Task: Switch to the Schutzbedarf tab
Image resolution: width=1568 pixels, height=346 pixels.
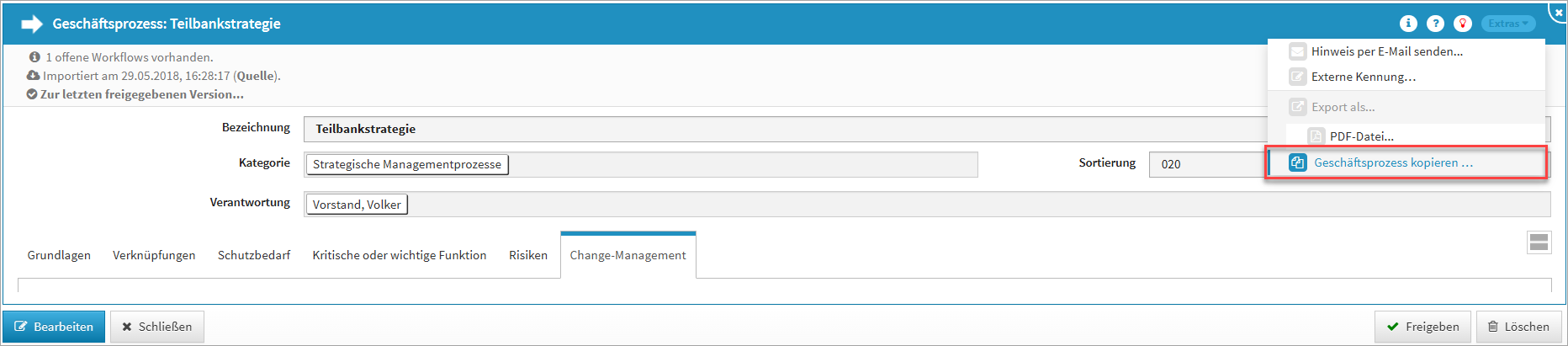Action: pos(254,255)
